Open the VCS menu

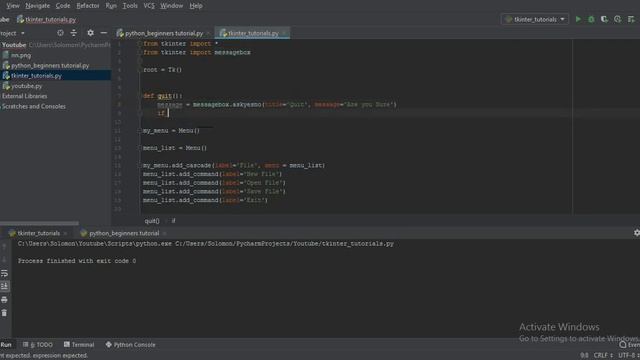149,6
